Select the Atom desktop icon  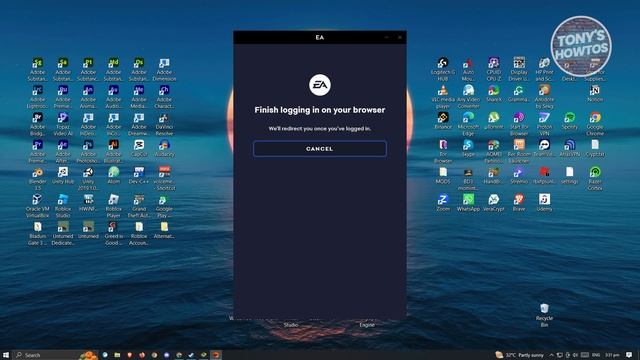[x=113, y=176]
